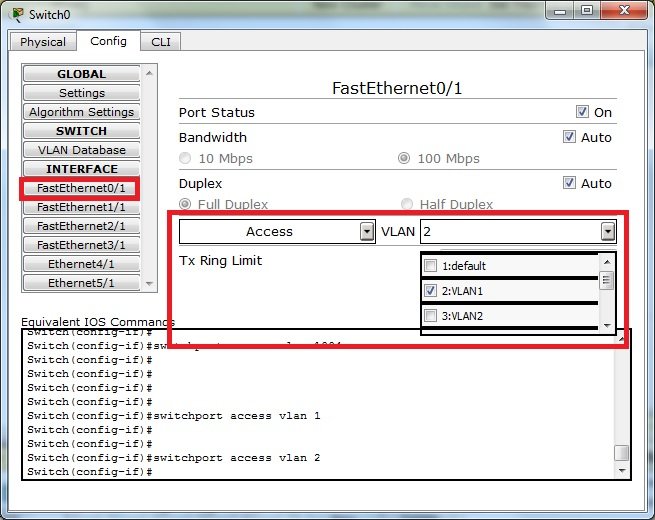Screen dimensions: 655x520
Task: Click the VLAN list scroll-up arrow
Action: [x=607, y=262]
